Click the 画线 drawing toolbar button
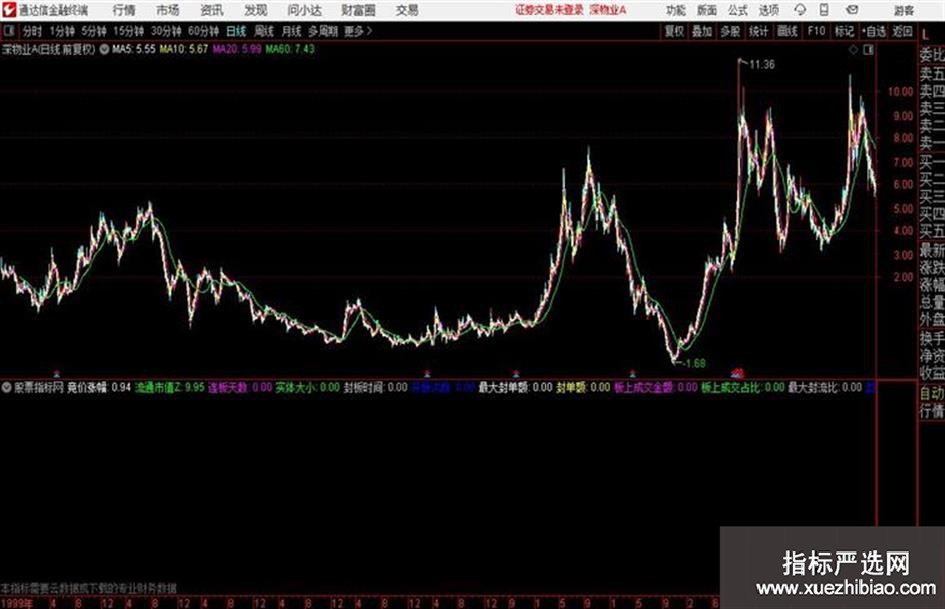This screenshot has height=609, width=945. tap(788, 31)
